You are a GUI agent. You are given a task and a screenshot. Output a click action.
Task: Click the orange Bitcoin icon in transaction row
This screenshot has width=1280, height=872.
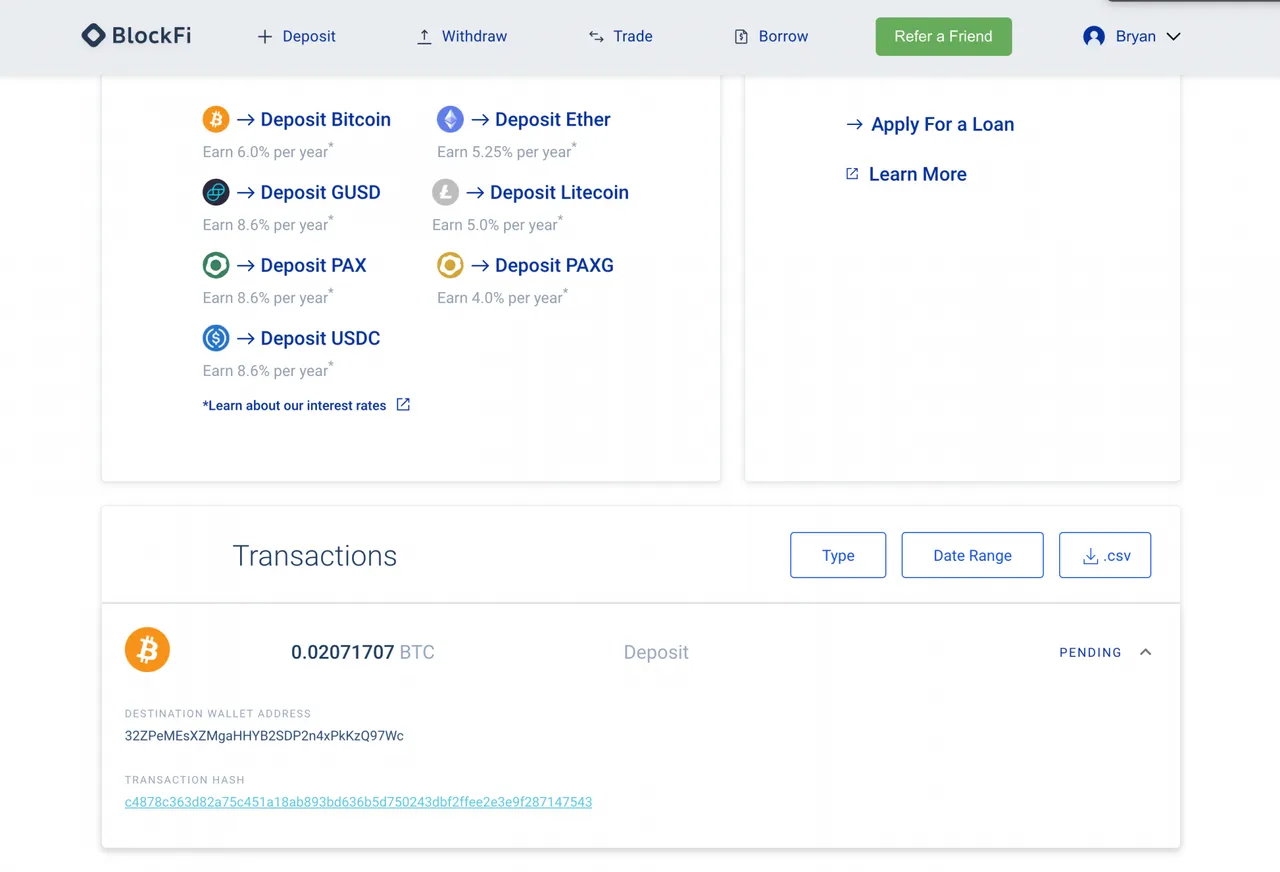click(147, 650)
